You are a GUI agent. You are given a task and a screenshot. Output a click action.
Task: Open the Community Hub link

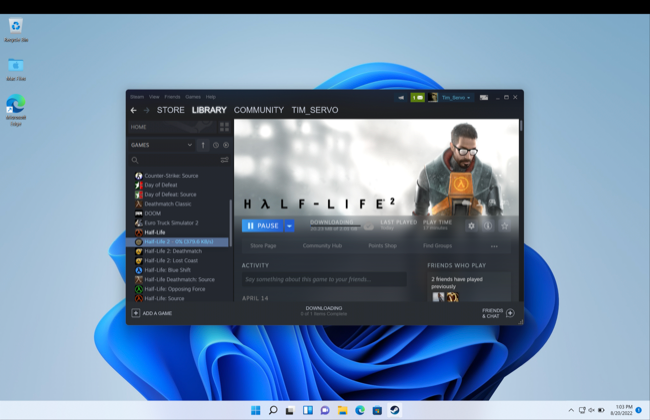click(x=322, y=246)
